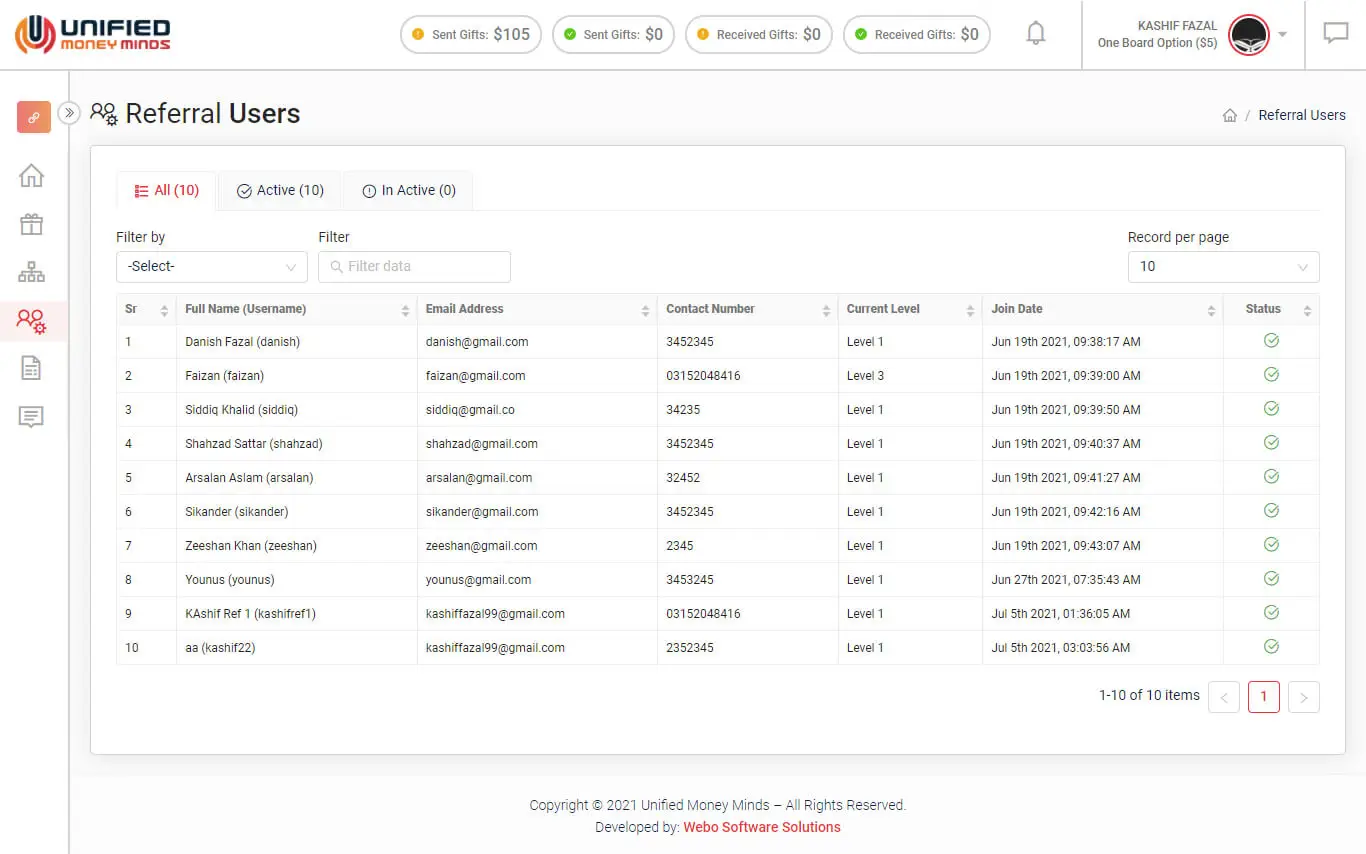Viewport: 1366px width, 854px height.
Task: Go to Home via sidebar house icon
Action: (x=32, y=176)
